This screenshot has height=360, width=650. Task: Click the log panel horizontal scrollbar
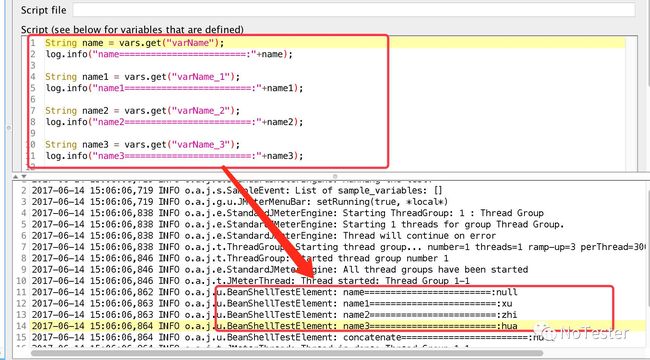[286, 354]
